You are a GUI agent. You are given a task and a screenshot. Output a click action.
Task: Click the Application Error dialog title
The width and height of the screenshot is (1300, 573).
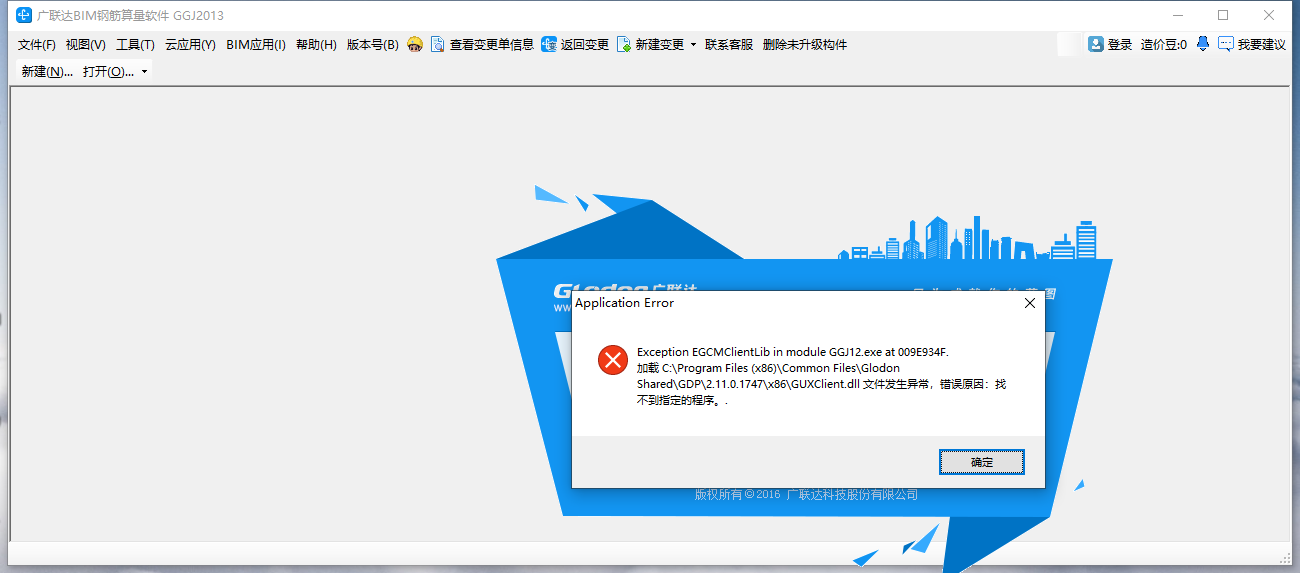pos(625,303)
